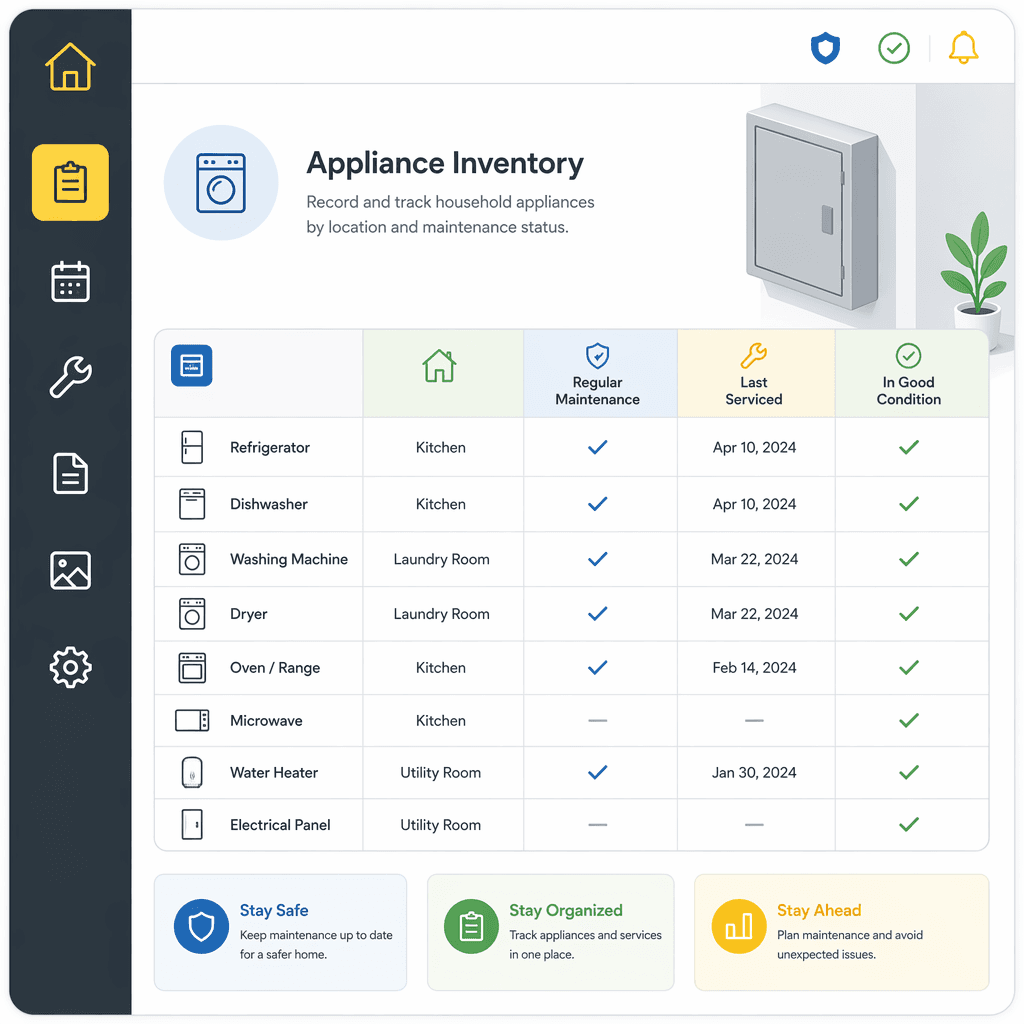
Task: Click the Water Heater row icon
Action: (x=192, y=773)
